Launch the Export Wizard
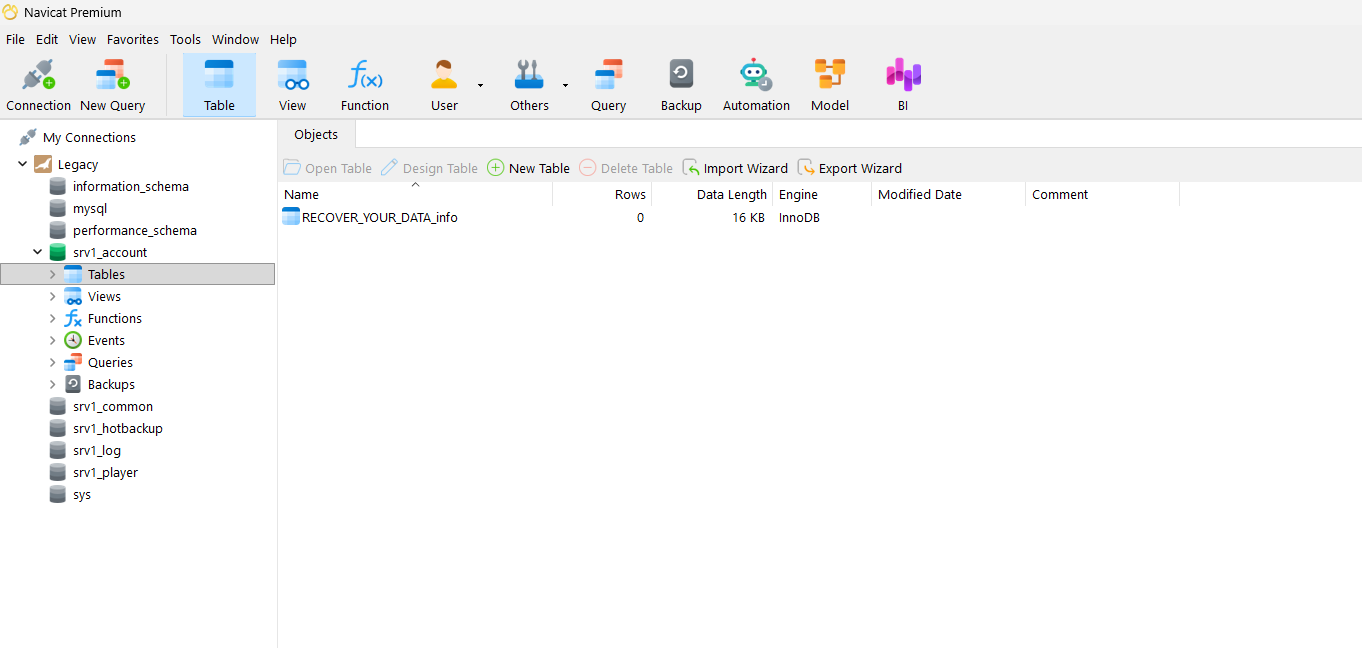 point(850,168)
